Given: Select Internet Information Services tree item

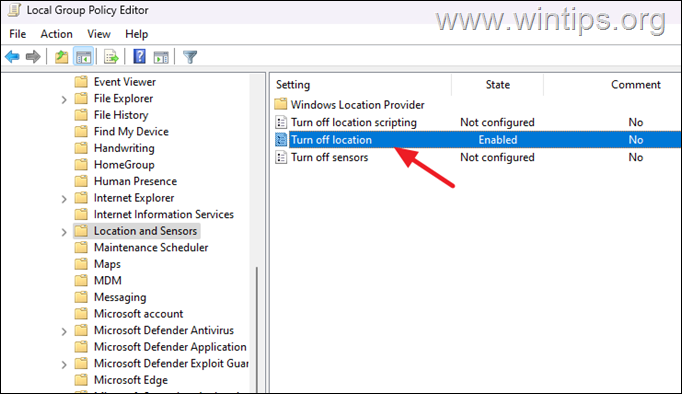Looking at the screenshot, I should (164, 214).
